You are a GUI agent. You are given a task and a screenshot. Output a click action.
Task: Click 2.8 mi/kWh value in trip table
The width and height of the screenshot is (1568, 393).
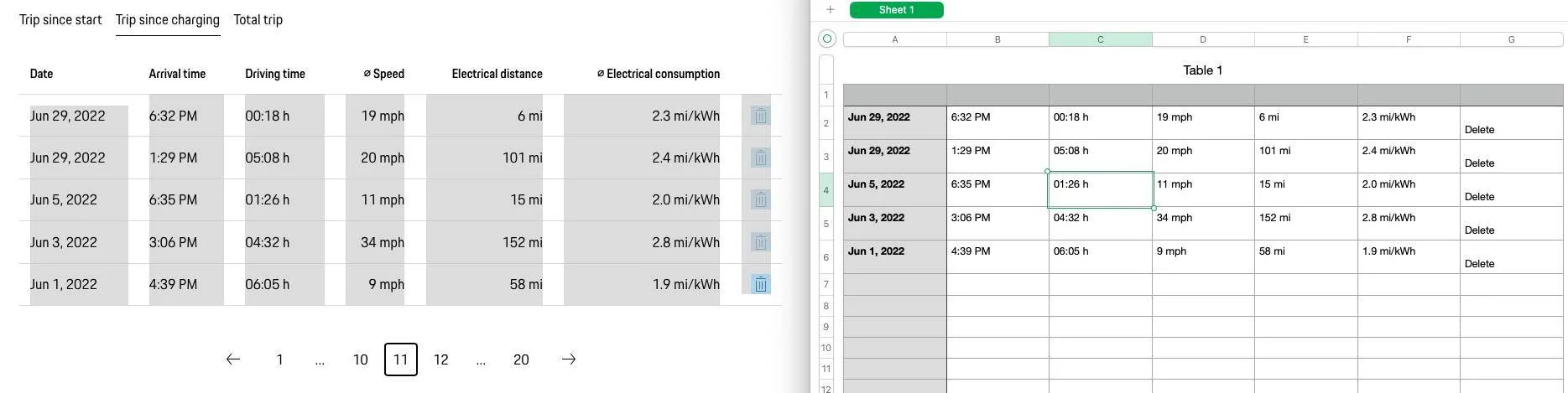[685, 242]
